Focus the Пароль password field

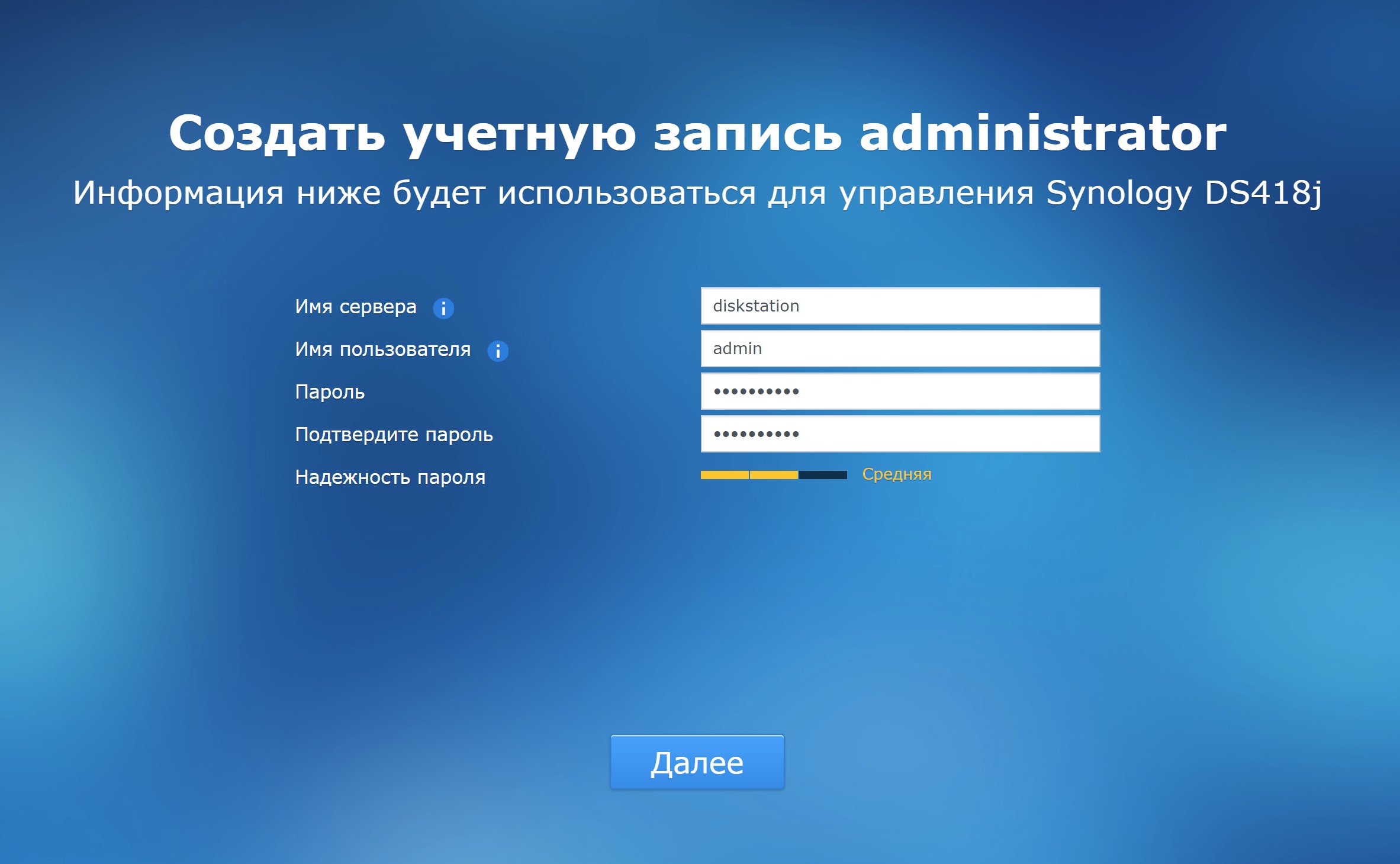pos(900,391)
